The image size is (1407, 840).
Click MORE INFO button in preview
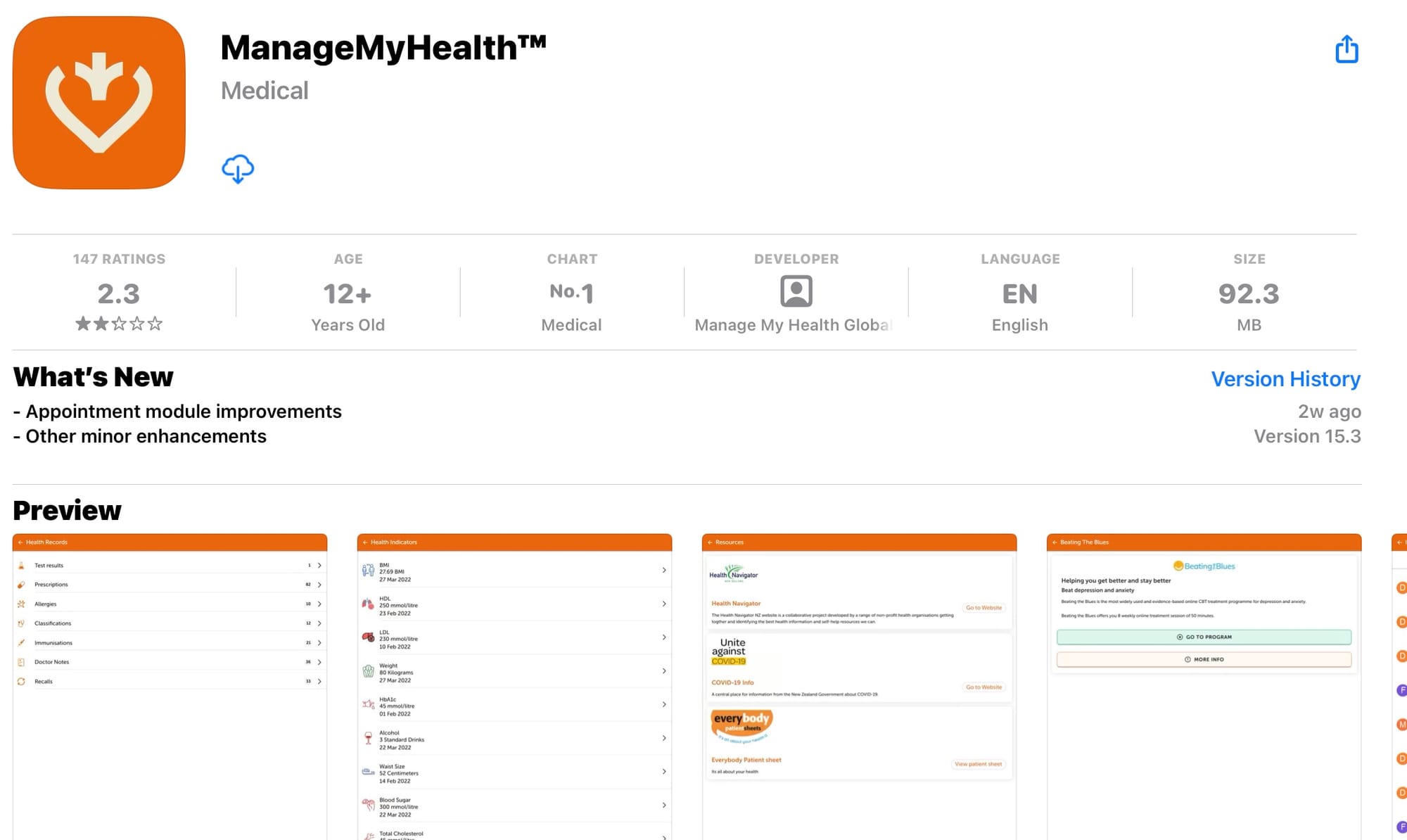click(1204, 659)
